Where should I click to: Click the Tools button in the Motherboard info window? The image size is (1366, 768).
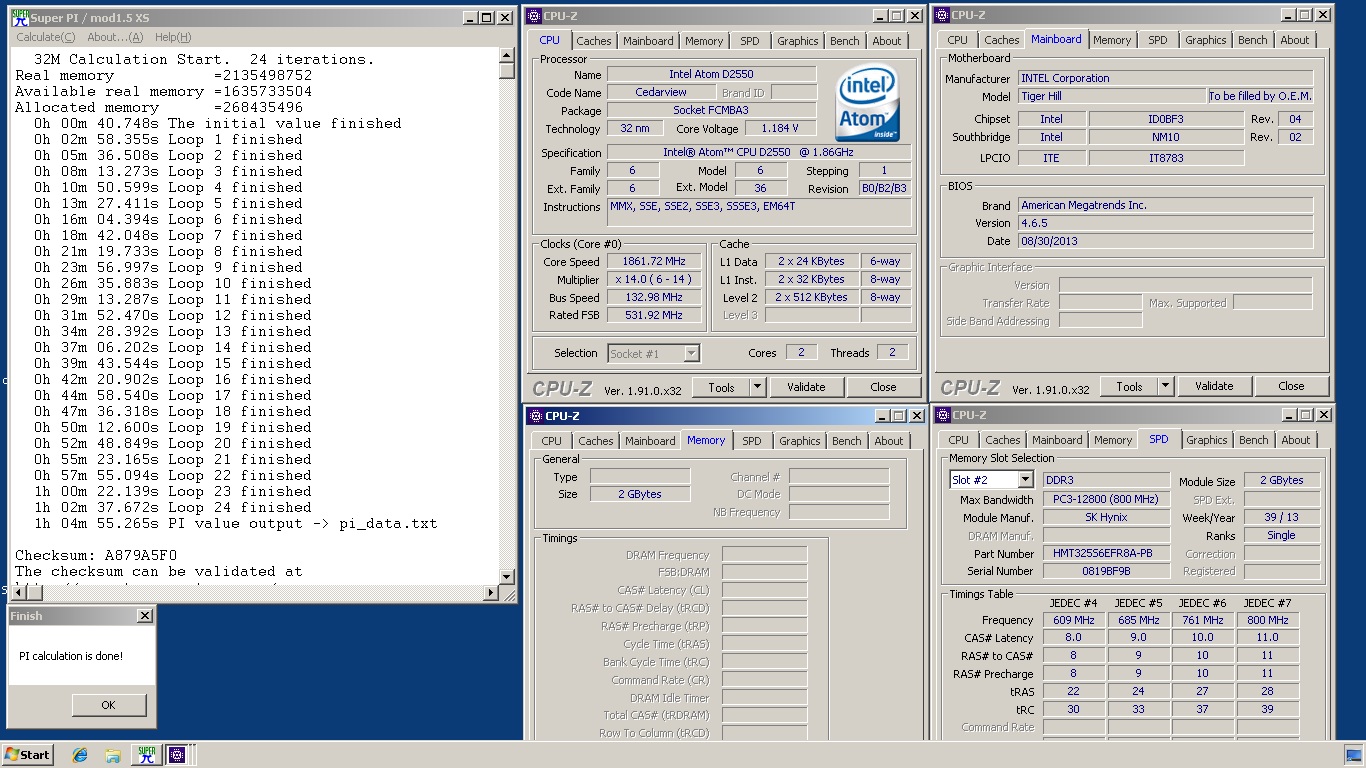point(1129,386)
